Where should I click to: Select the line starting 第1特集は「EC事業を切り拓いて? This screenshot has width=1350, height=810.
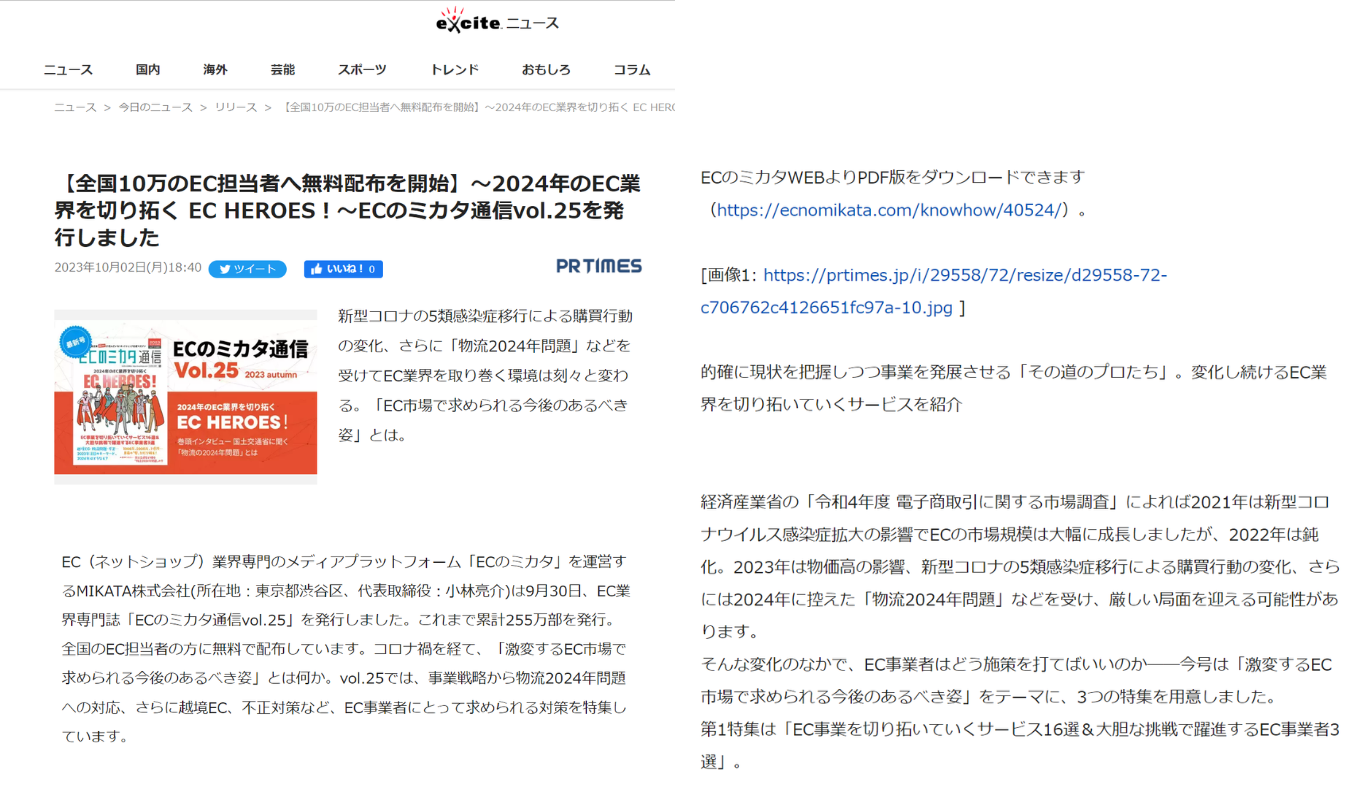1020,745
